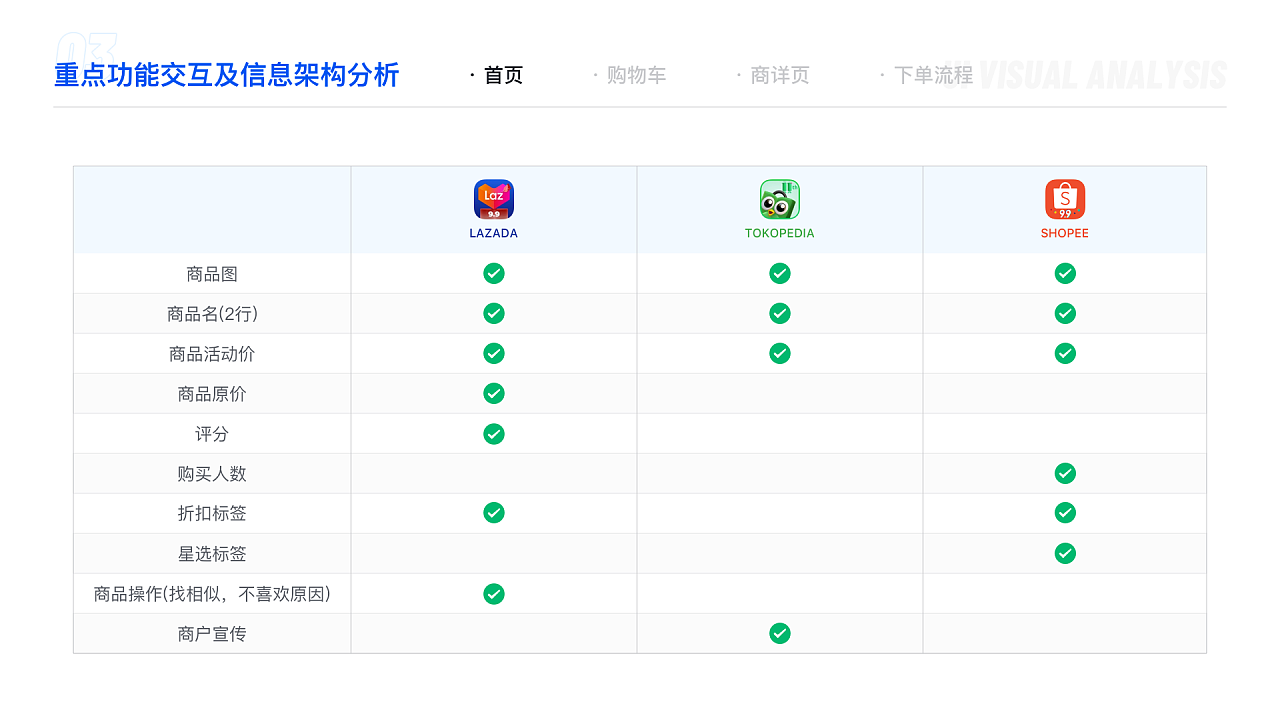Click Shopee checkmark in 商品名(2行) row

point(1065,313)
